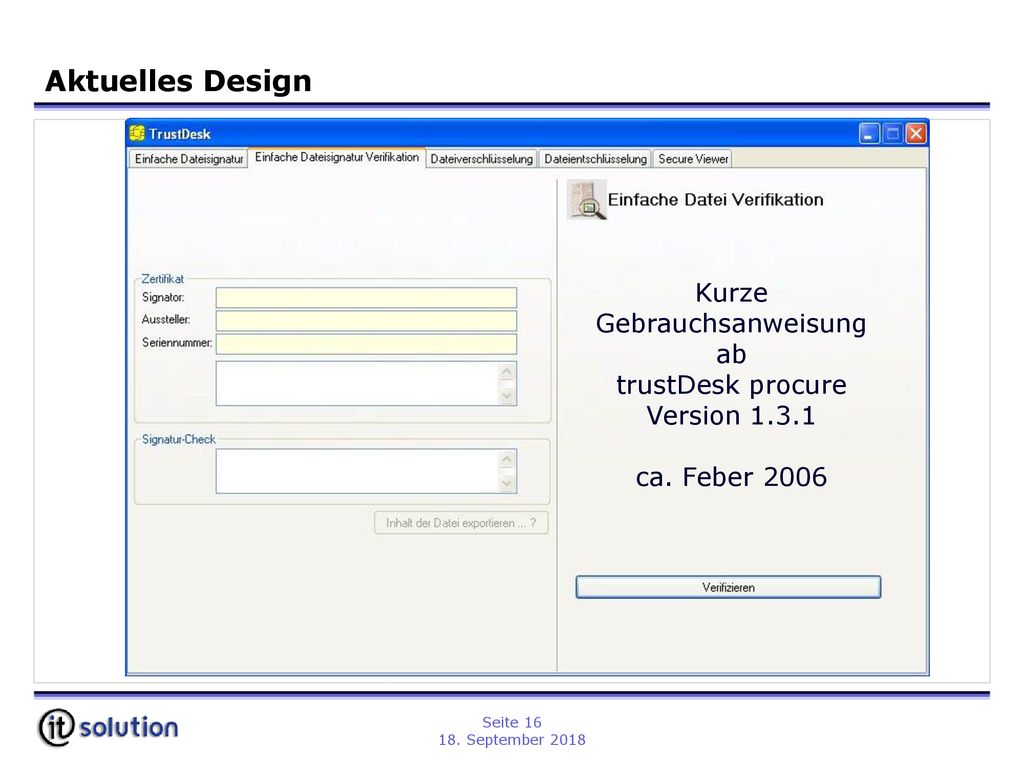Click the Aktuelles Design slide title
Viewport: 1024px width, 768px height.
[178, 81]
